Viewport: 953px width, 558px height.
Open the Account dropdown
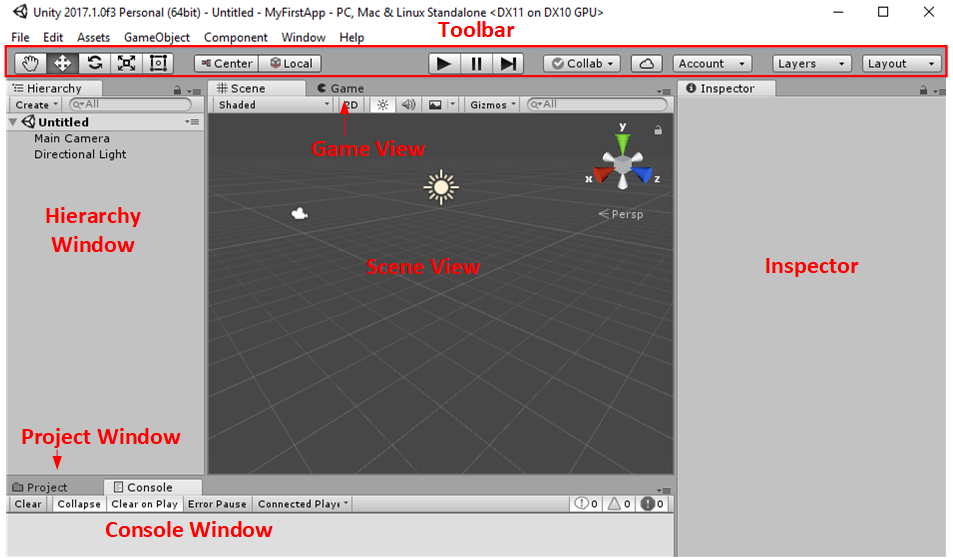712,63
